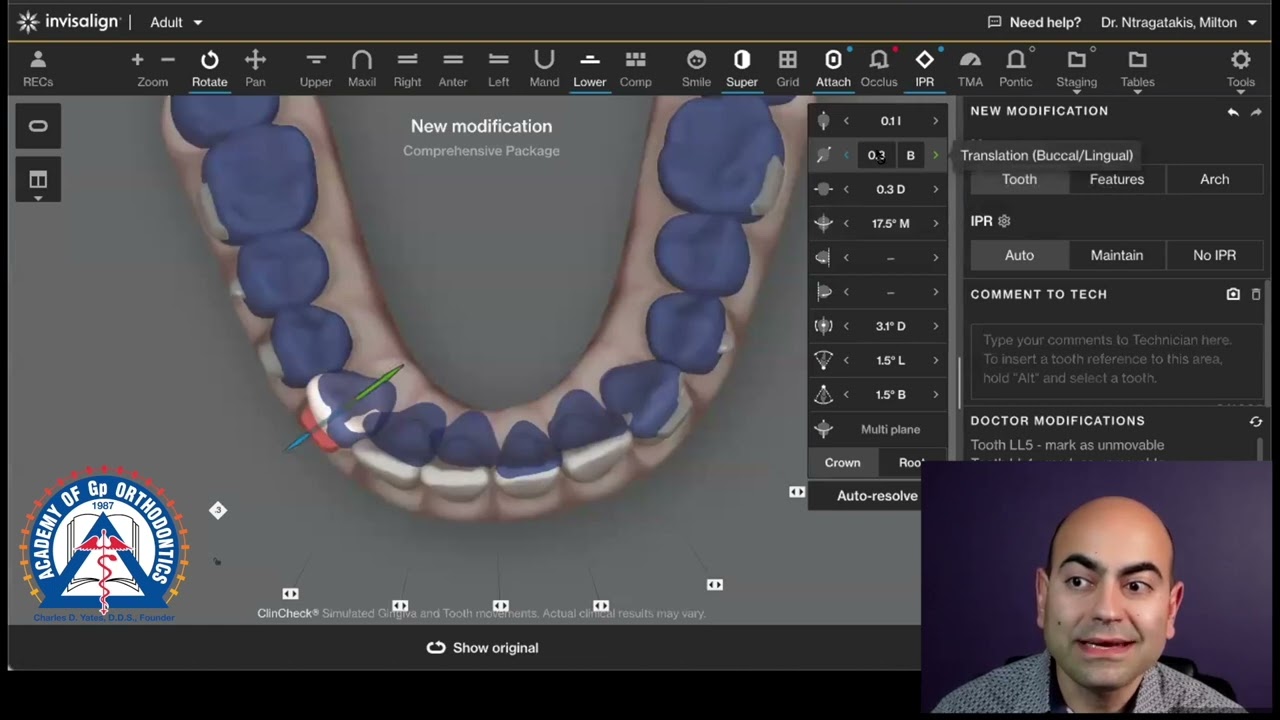The height and width of the screenshot is (720, 1280).
Task: Click the Comment to Tech text box
Action: (1116, 360)
